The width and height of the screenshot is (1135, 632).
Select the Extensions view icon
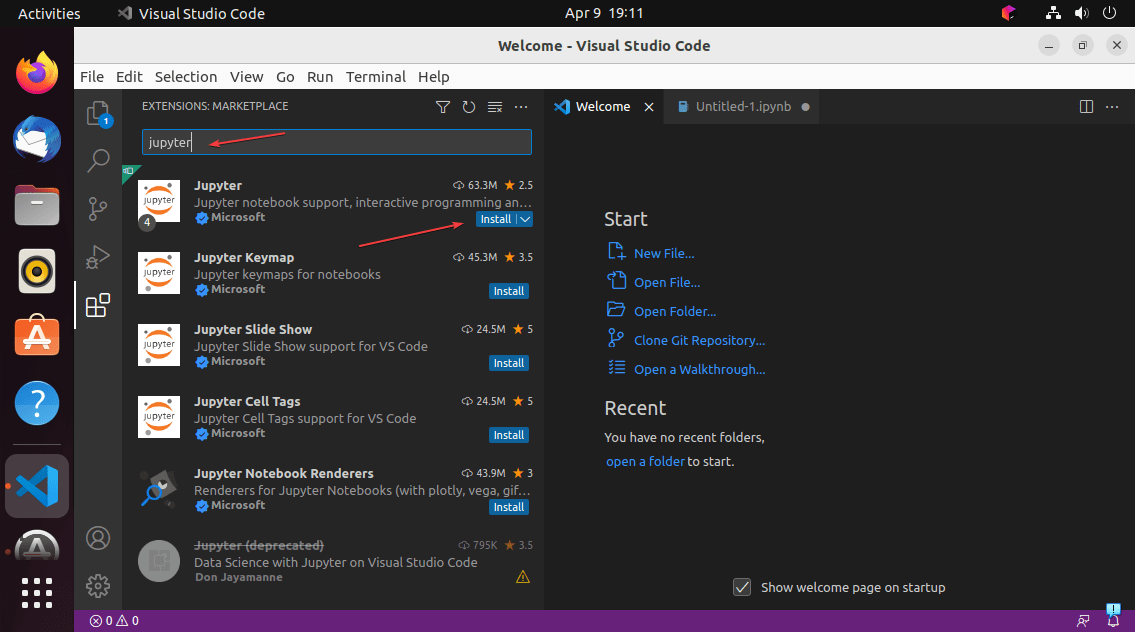(x=98, y=305)
